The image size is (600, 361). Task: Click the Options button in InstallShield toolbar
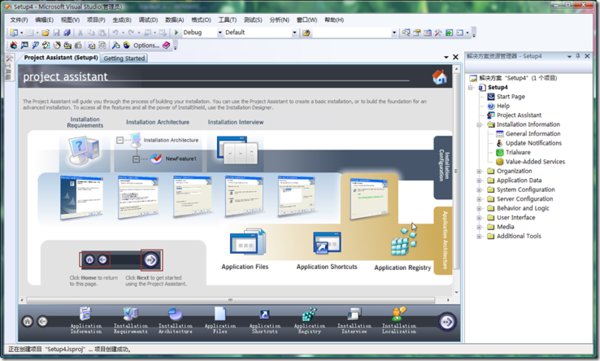point(146,45)
